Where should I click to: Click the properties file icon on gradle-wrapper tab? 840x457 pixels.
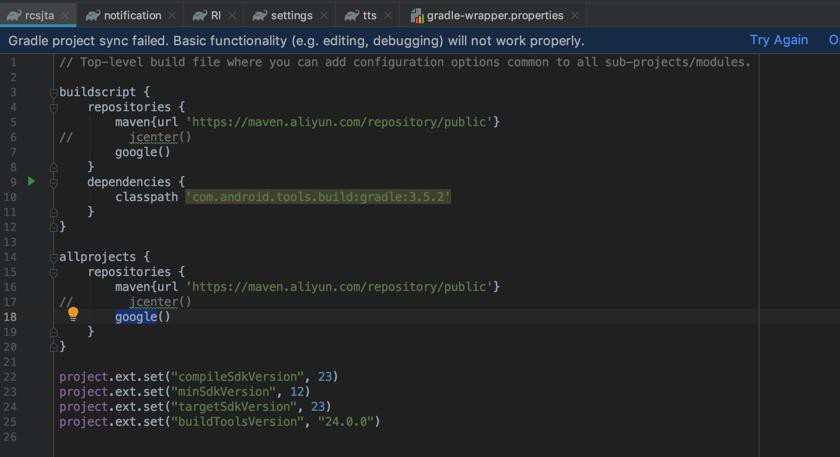click(x=417, y=16)
